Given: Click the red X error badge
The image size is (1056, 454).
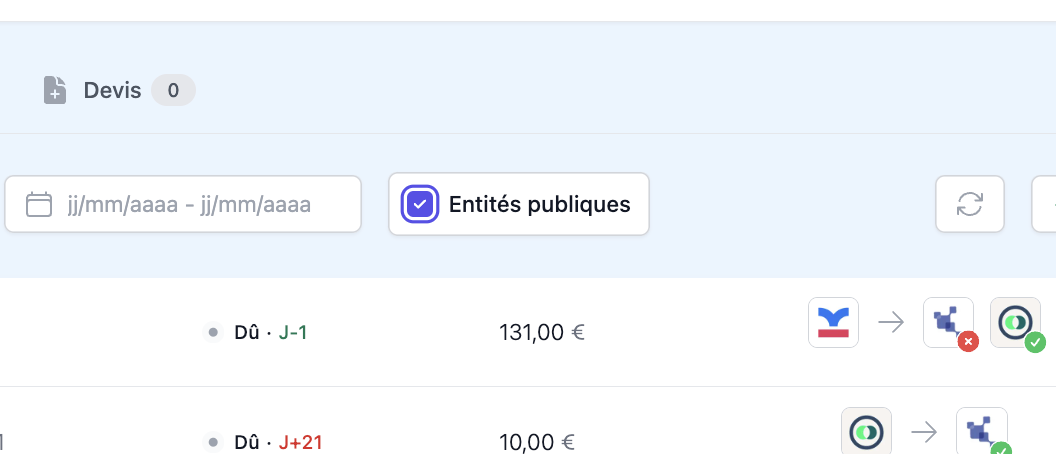Looking at the screenshot, I should [968, 342].
